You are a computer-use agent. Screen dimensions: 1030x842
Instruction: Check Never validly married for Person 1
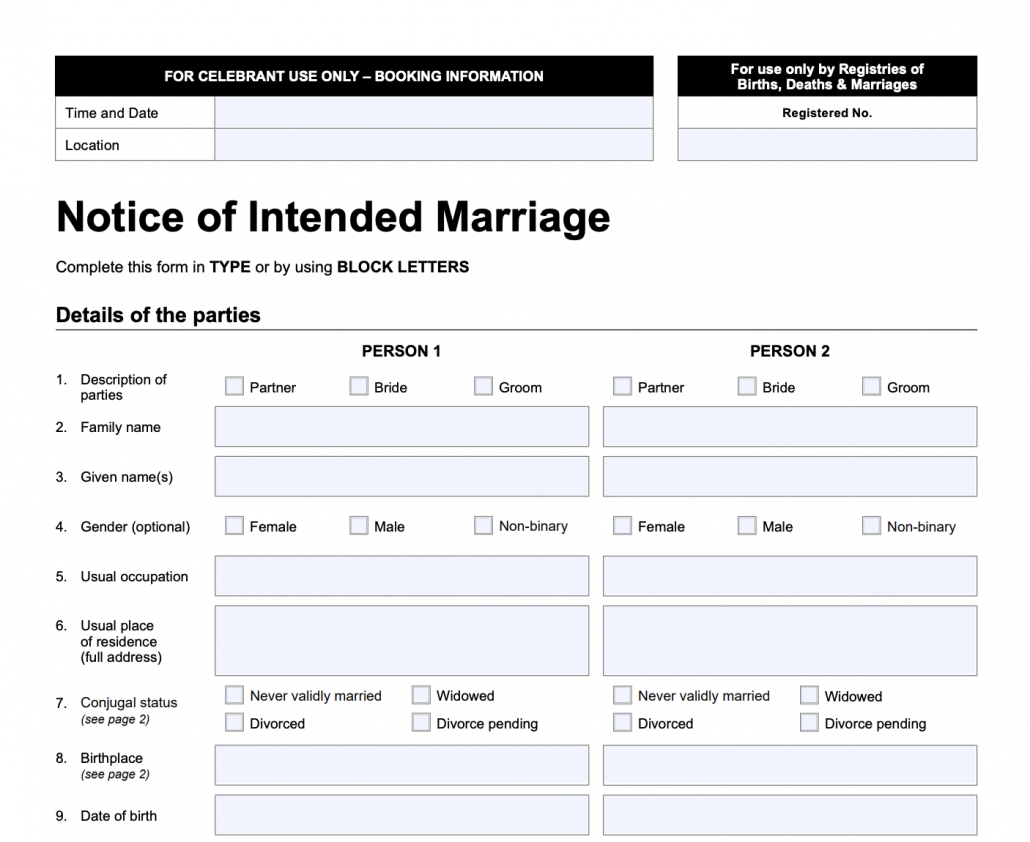(235, 695)
